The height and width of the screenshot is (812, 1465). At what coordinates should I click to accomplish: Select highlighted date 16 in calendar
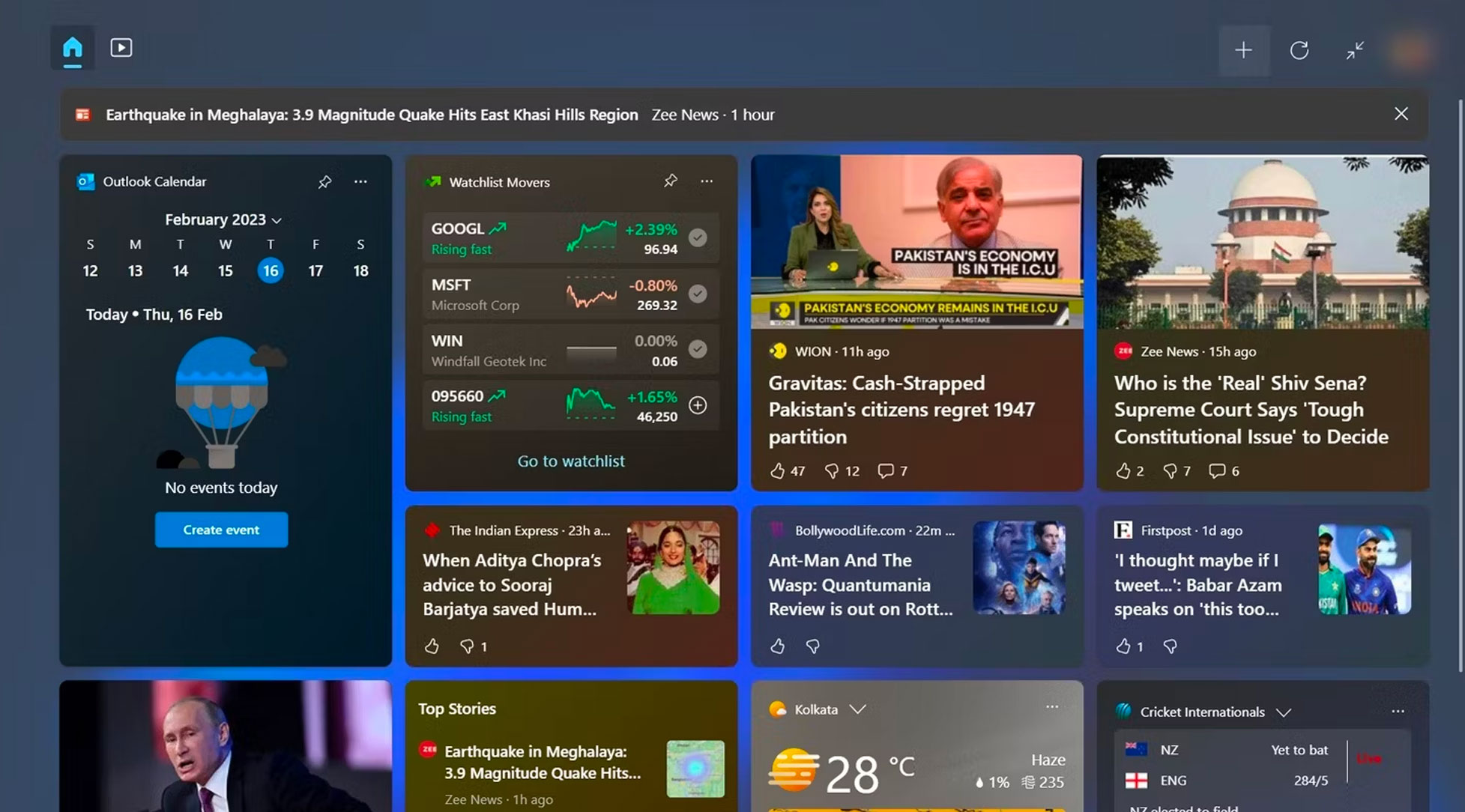pyautogui.click(x=271, y=270)
